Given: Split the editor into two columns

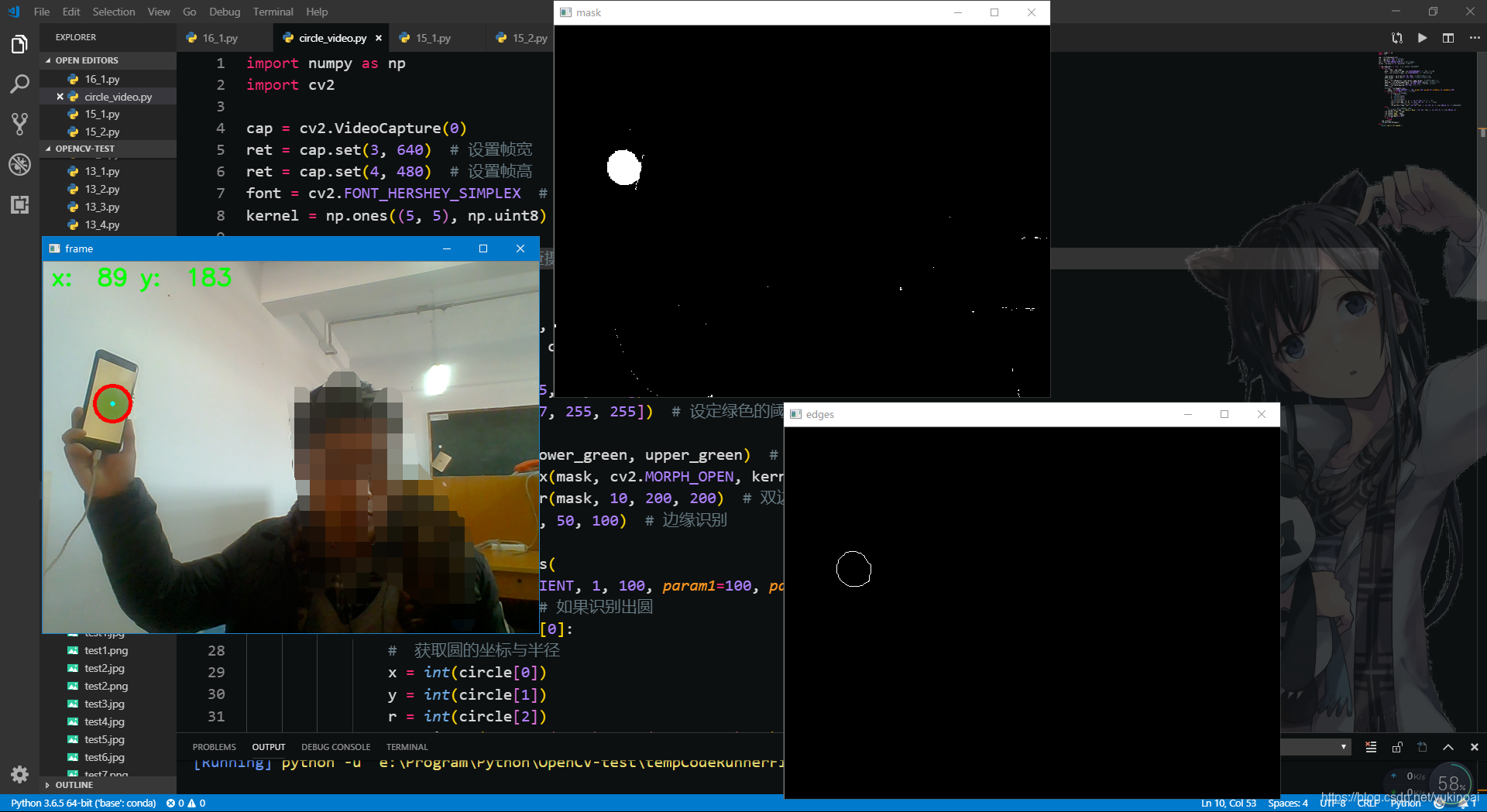Looking at the screenshot, I should [x=1449, y=37].
